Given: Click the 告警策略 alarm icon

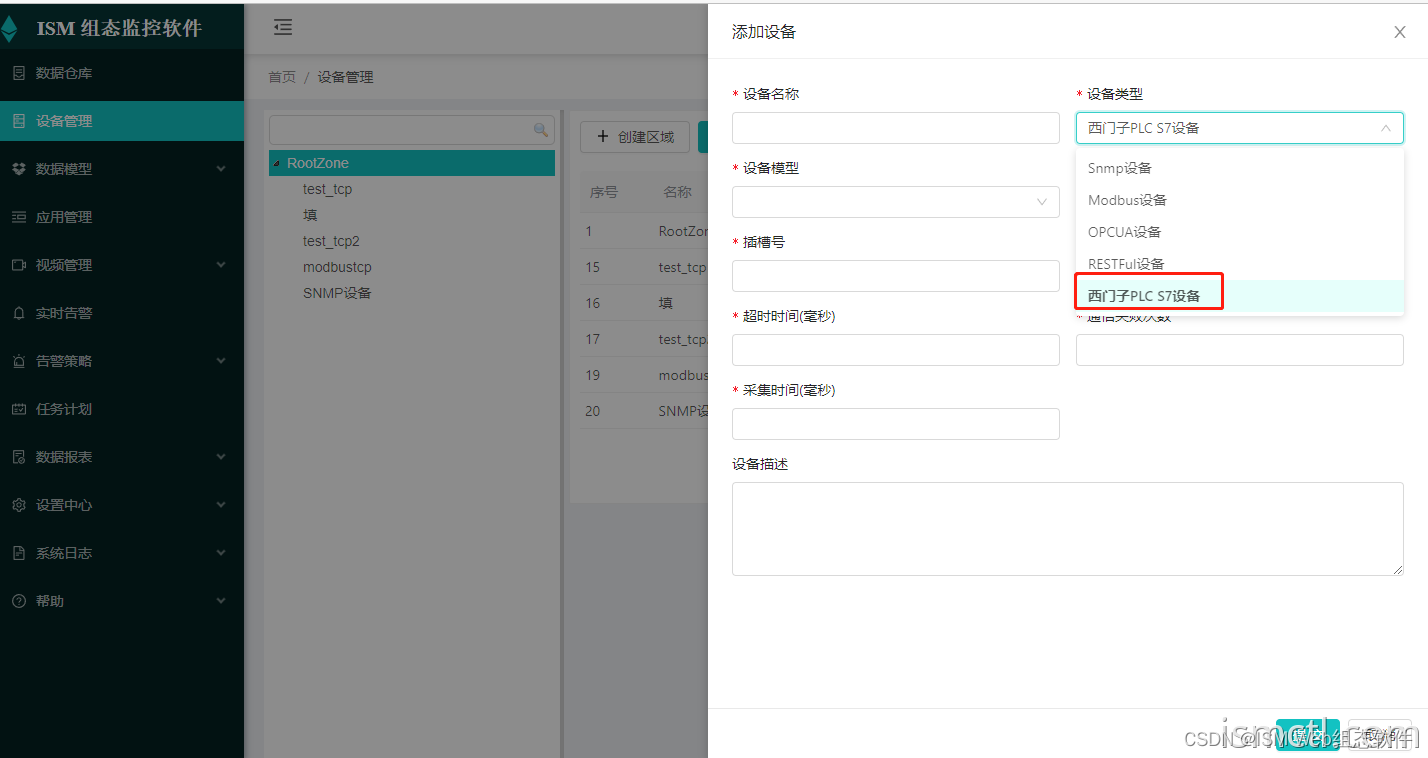Looking at the screenshot, I should point(18,361).
